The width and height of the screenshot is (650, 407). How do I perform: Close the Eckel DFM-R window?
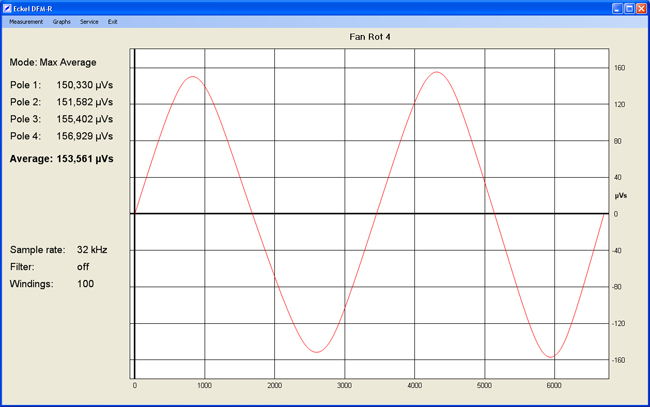(x=641, y=8)
